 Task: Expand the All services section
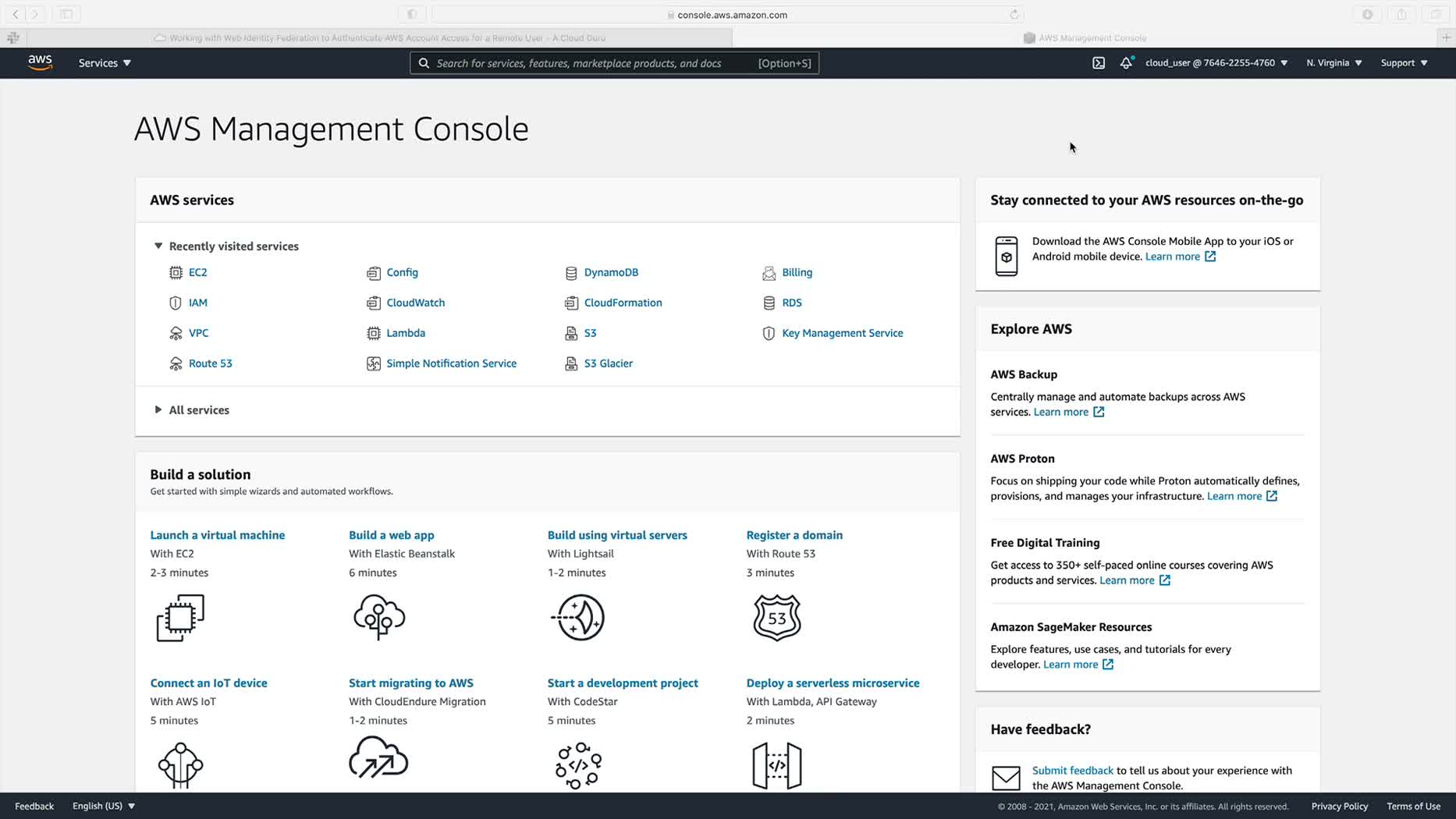coord(158,409)
